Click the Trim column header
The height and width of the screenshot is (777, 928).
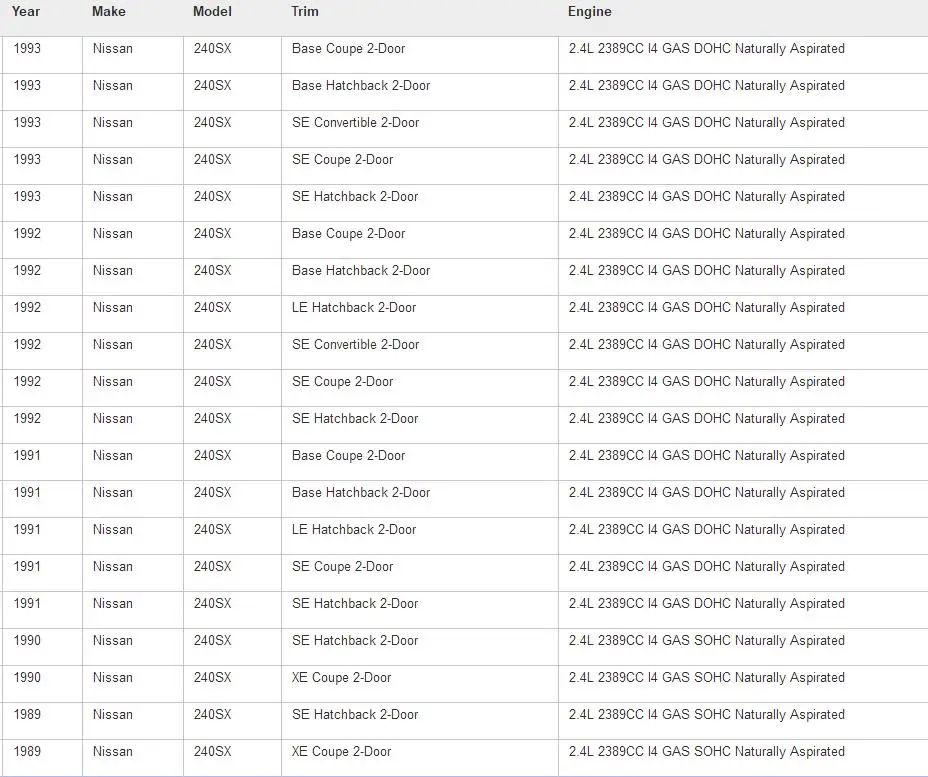point(305,11)
